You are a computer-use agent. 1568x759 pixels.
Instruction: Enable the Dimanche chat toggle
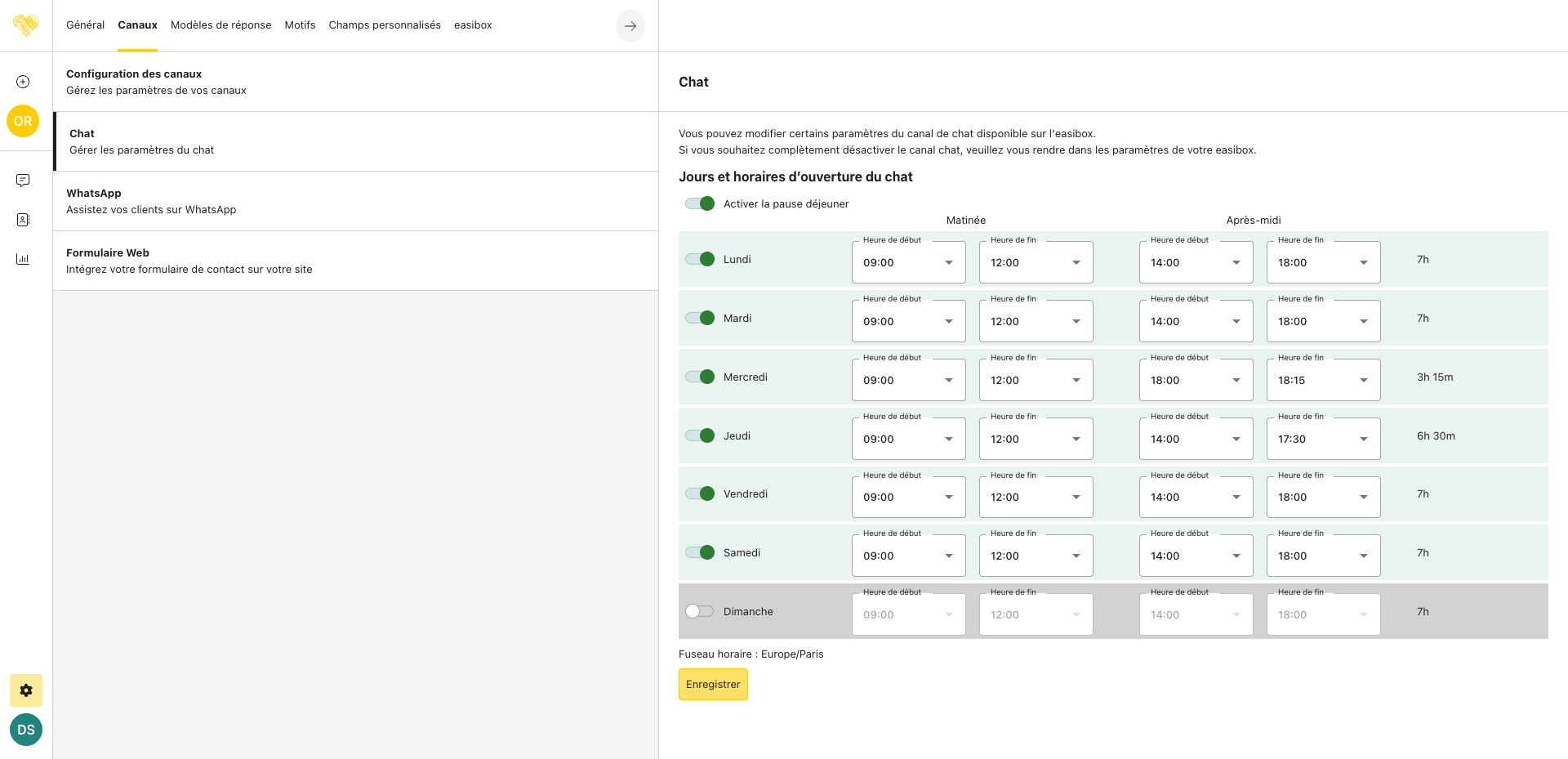tap(700, 611)
